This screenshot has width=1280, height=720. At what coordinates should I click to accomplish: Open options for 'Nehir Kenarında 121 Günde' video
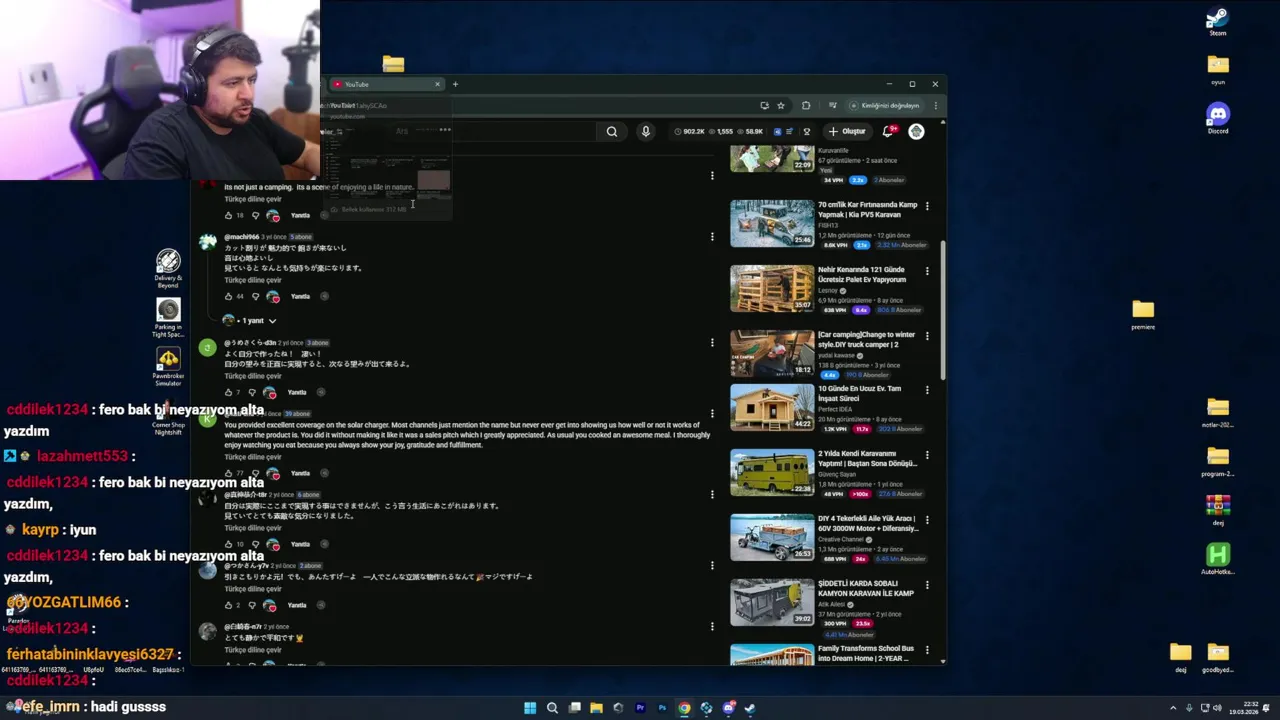click(x=927, y=271)
